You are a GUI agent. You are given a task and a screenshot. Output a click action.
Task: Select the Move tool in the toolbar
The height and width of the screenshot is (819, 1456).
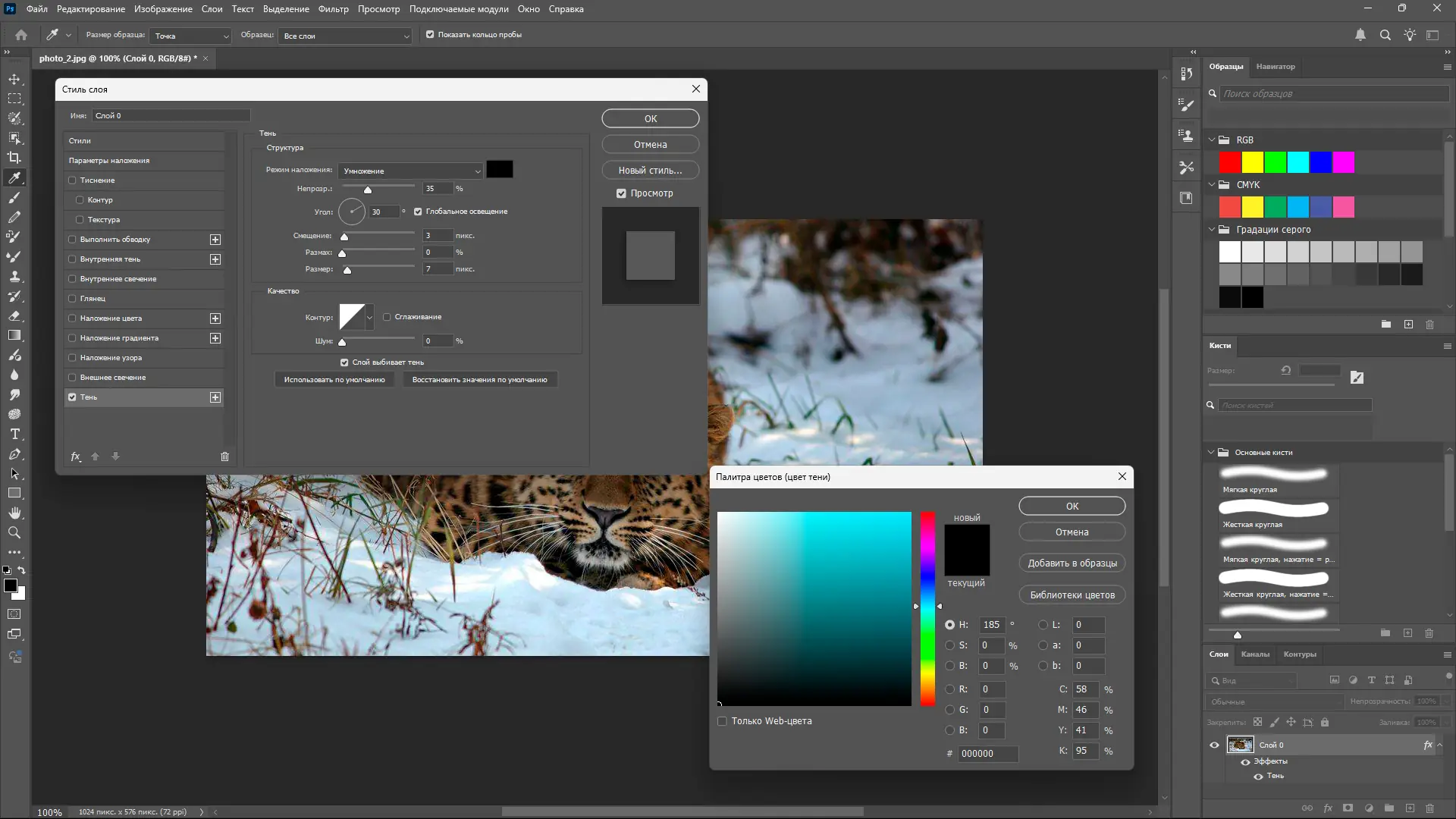click(x=14, y=79)
